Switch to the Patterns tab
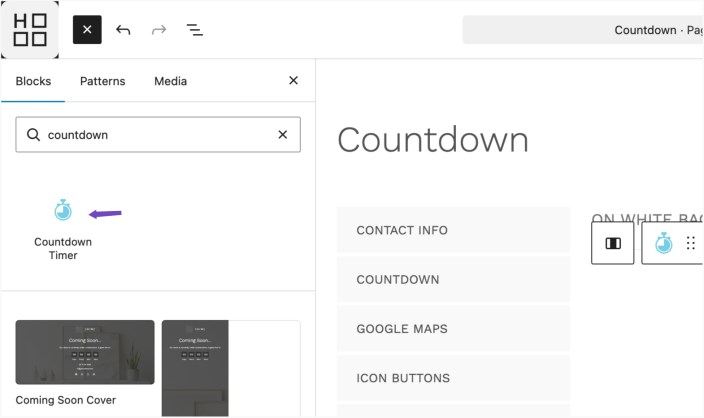This screenshot has width=704, height=418. click(102, 81)
